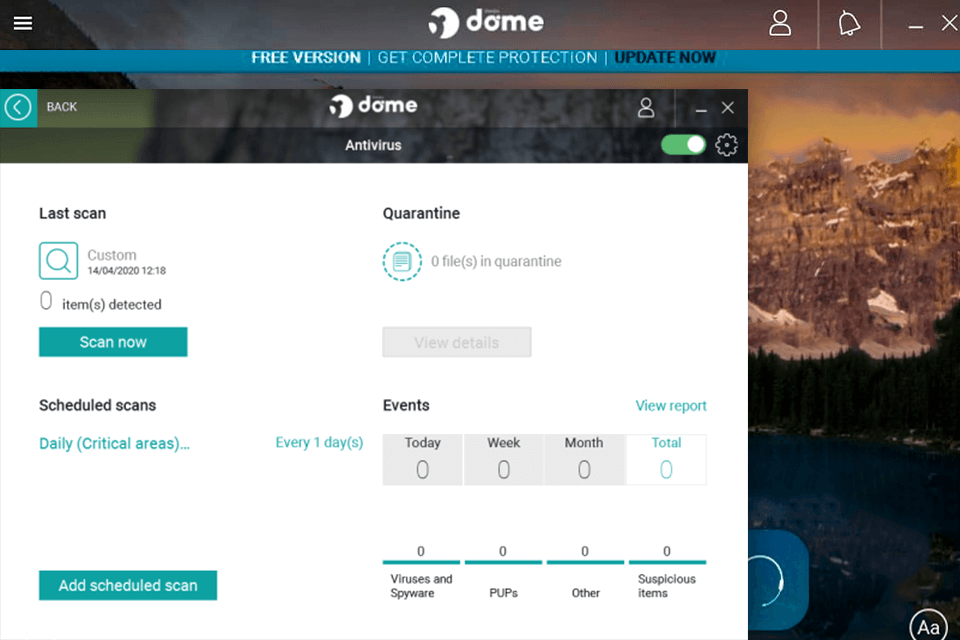
Task: Minimize the main Dome window
Action: (915, 26)
